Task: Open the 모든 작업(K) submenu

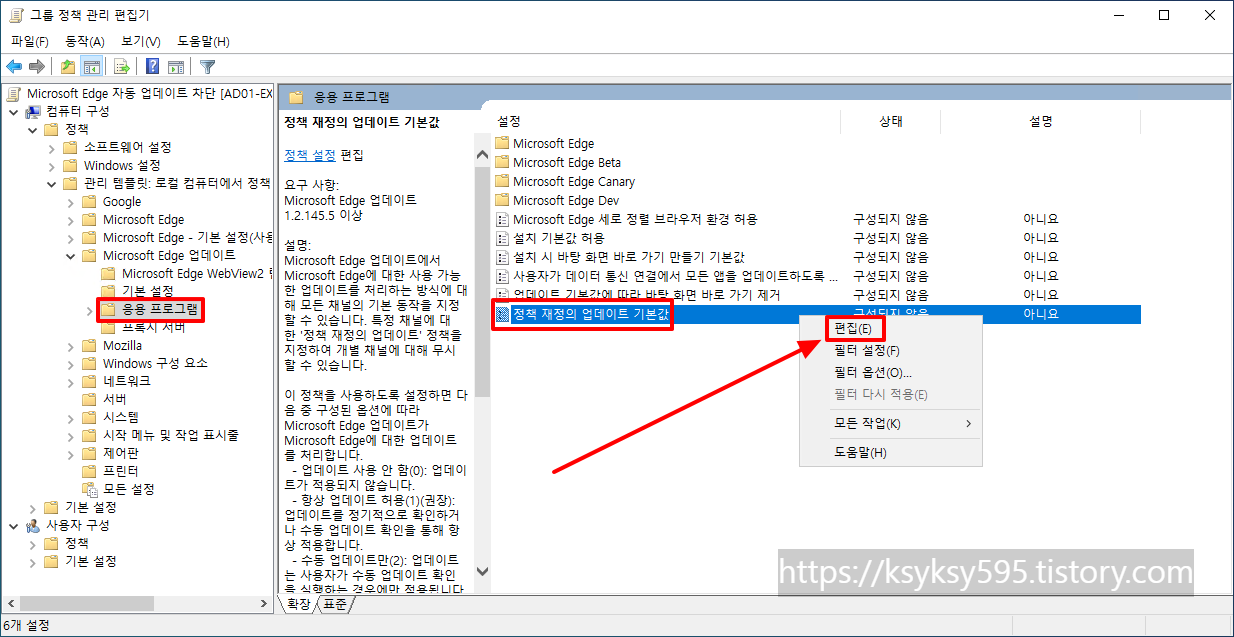Action: [891, 423]
